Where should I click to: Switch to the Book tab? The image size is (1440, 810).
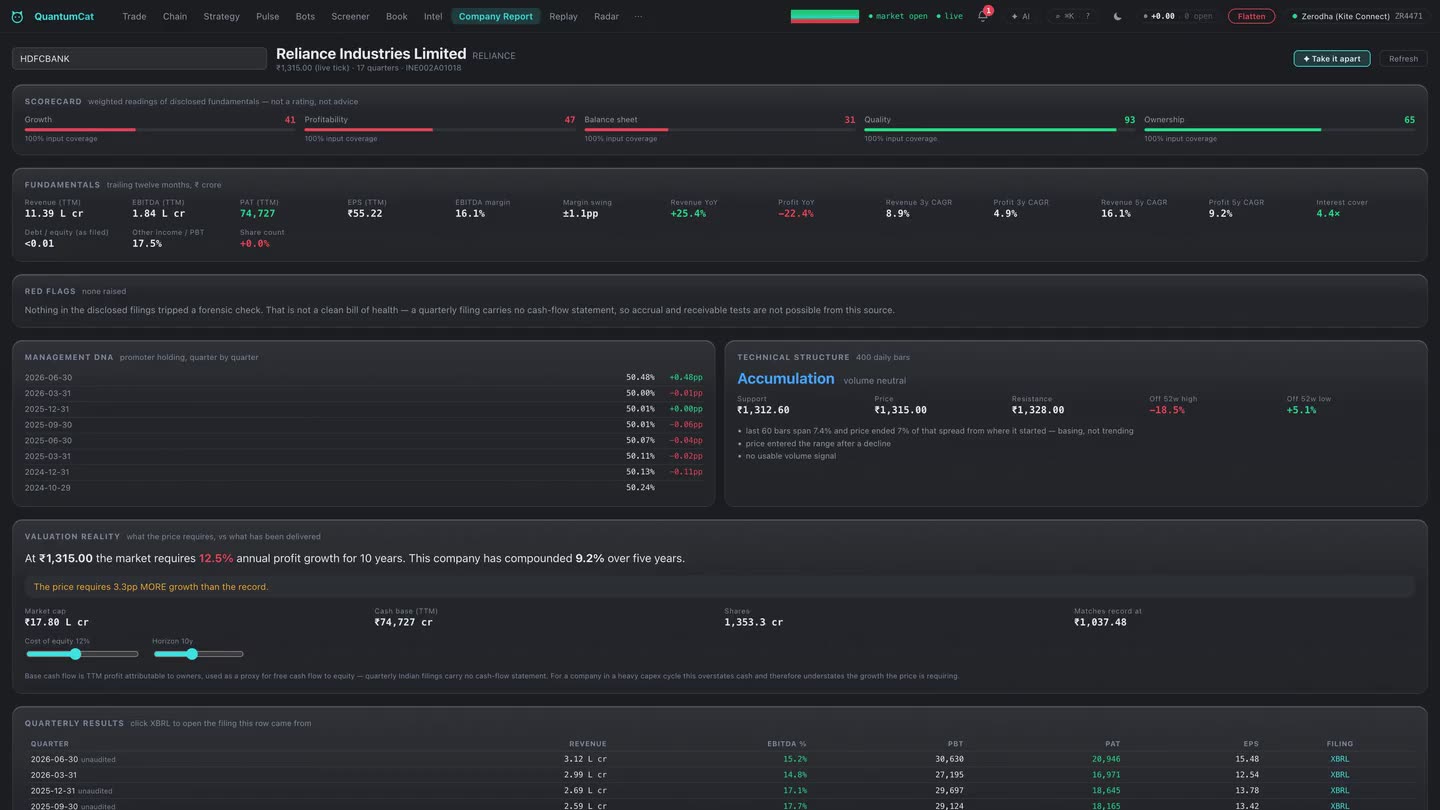397,16
